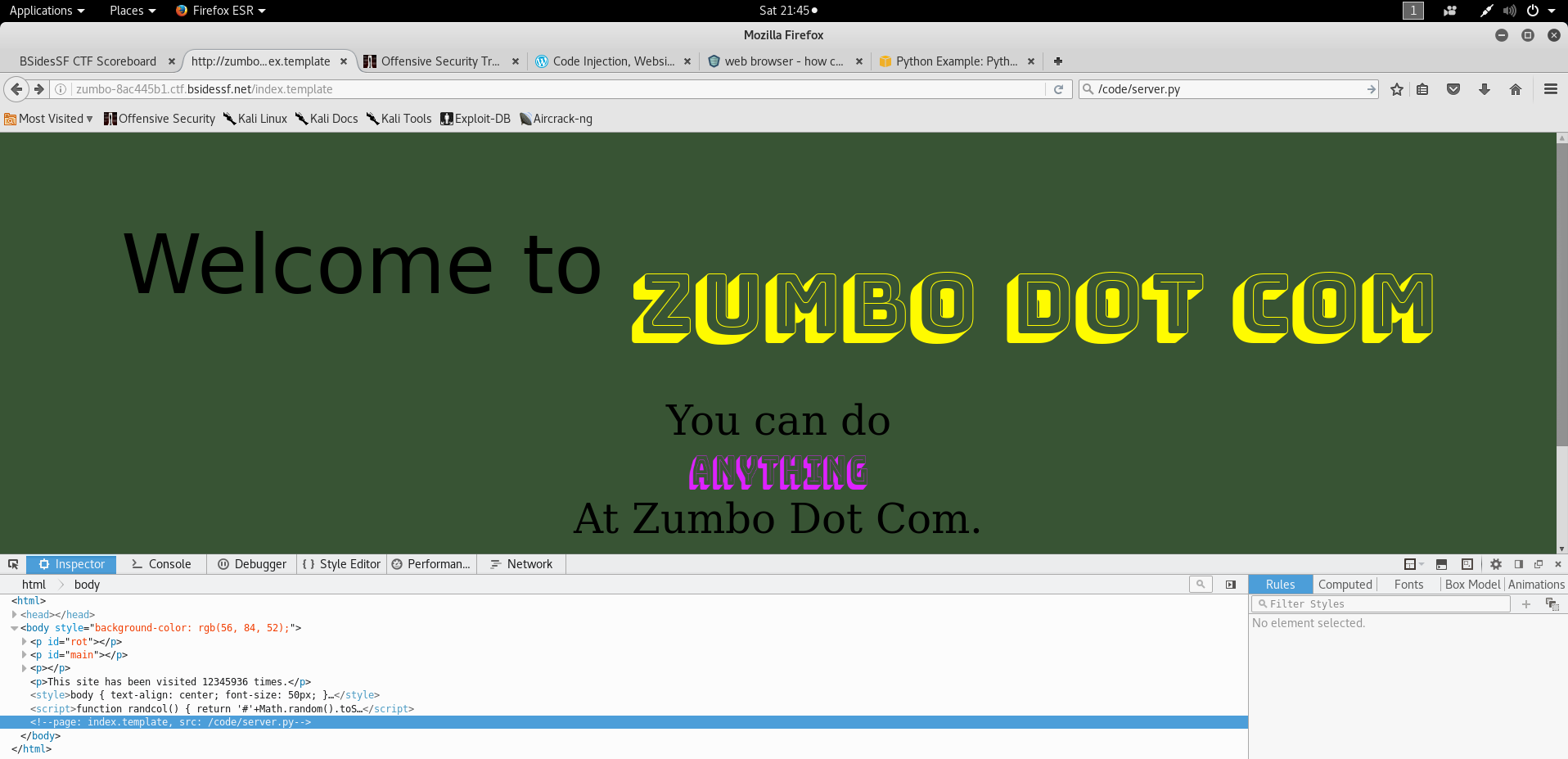Expand the Most Visited bookmarks folder

(48, 119)
